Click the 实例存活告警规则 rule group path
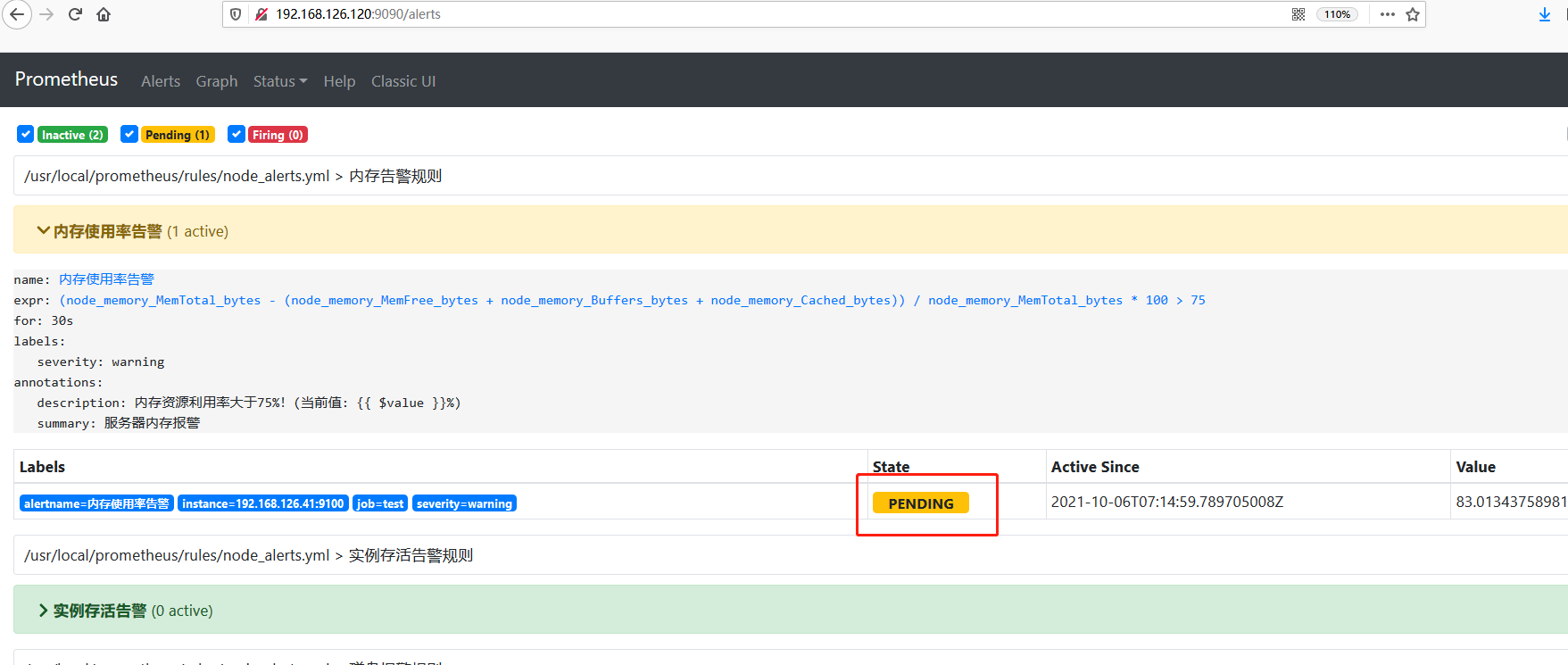The image size is (1568, 665). pyautogui.click(x=249, y=555)
